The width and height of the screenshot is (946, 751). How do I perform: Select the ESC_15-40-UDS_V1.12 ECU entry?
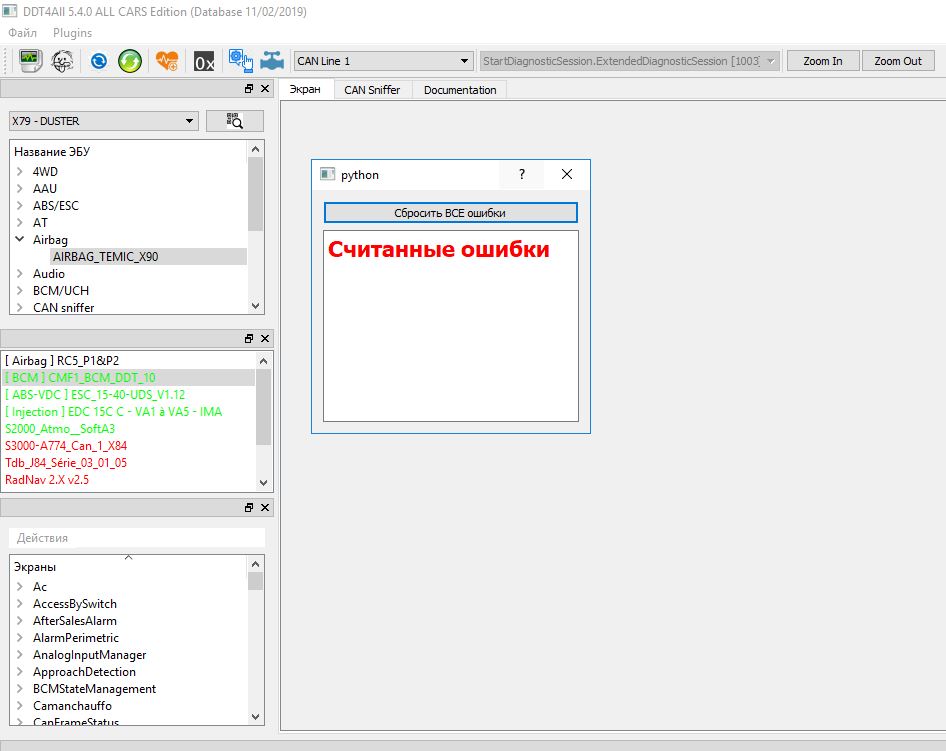[x=95, y=395]
